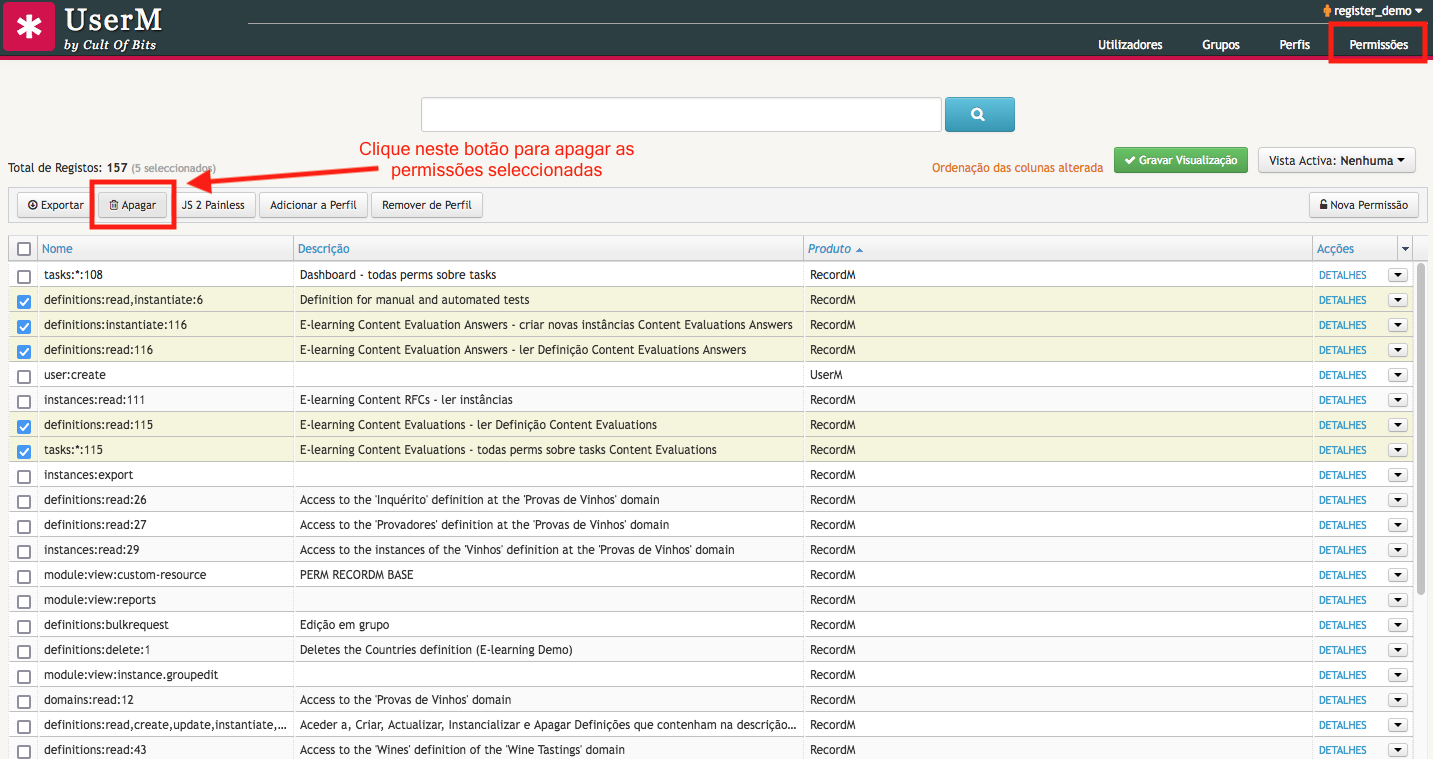Open actions dropdown for module:view:custom-resource row
Screen dimensions: 1433x759
tap(1397, 575)
